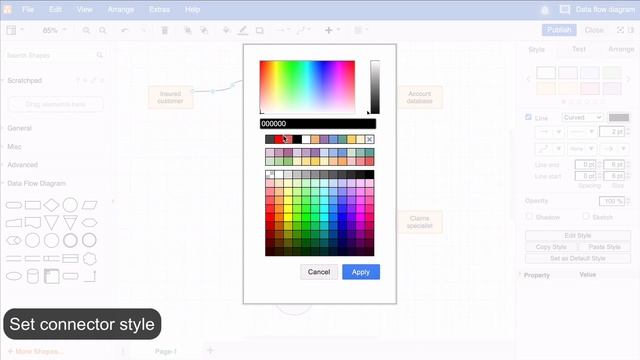Open the Extras menu
Image resolution: width=640 pixels, height=360 pixels.
[159, 9]
